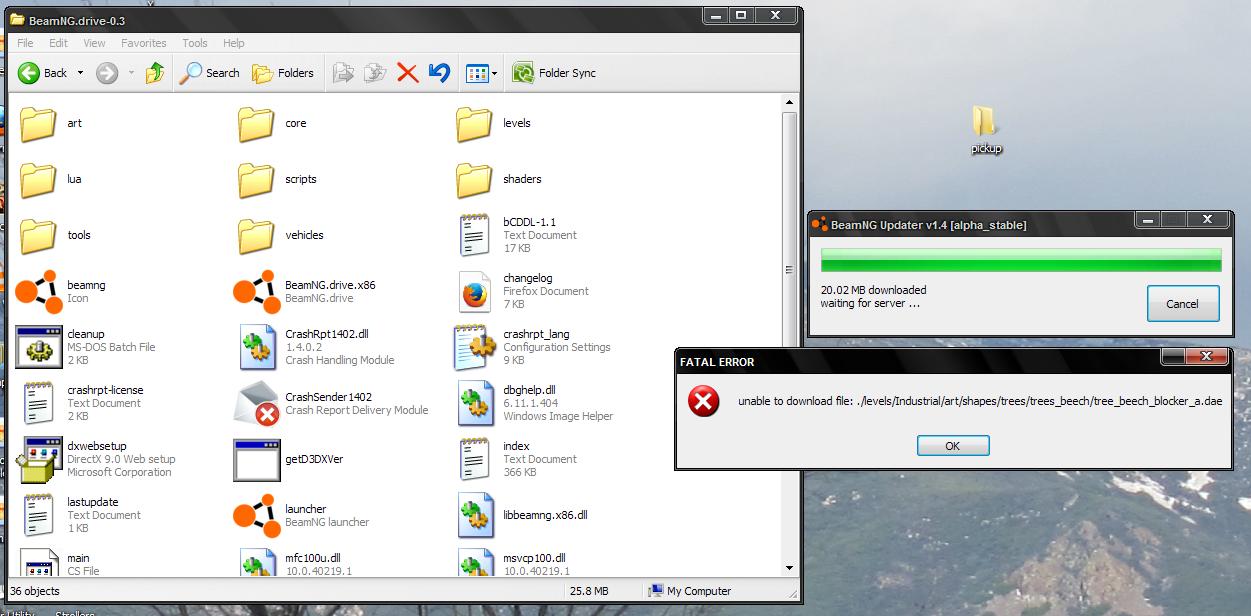This screenshot has height=616, width=1251.
Task: Open the scripts folder
Action: pos(256,180)
